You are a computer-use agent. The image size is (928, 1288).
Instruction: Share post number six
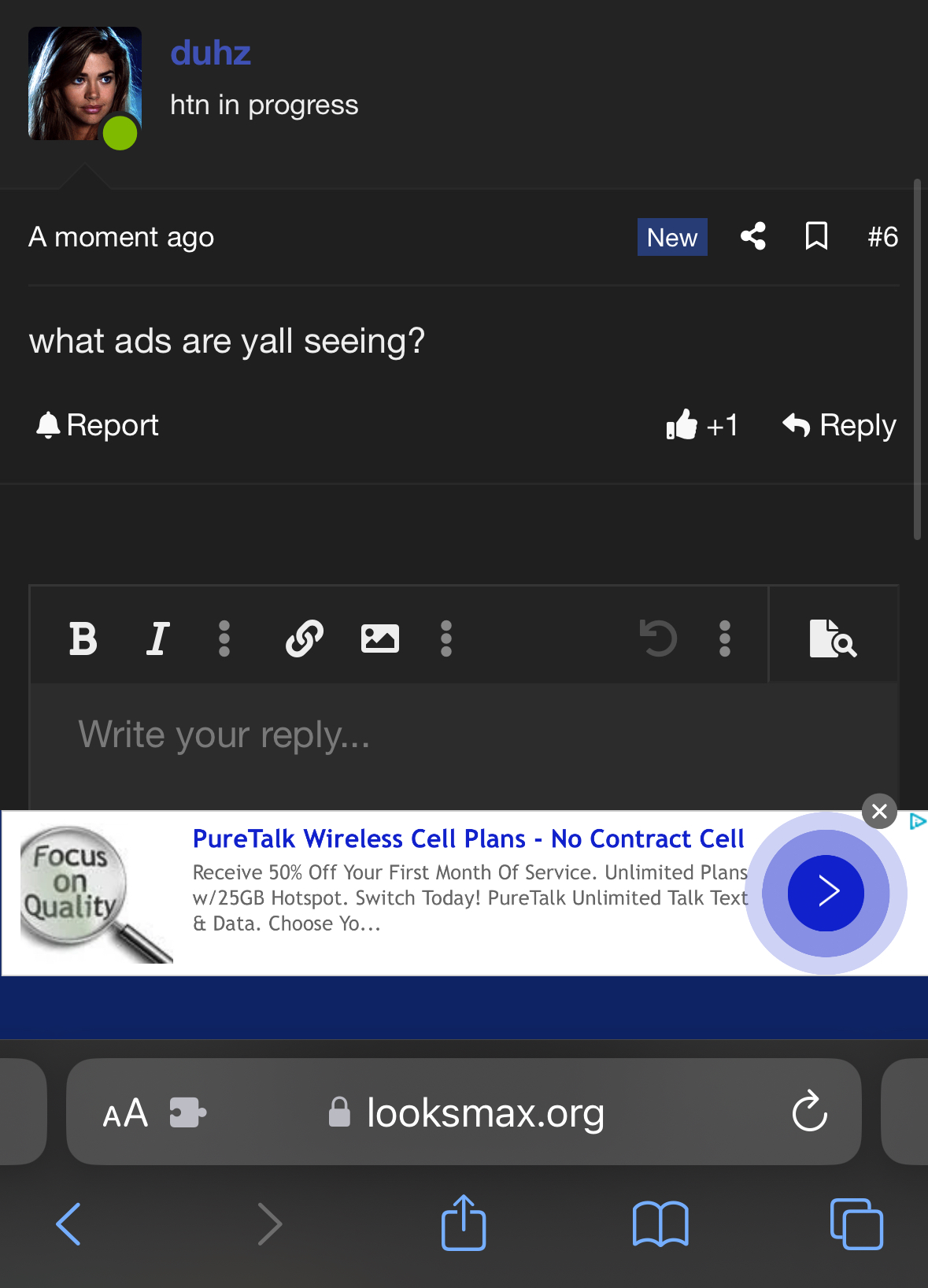point(753,236)
